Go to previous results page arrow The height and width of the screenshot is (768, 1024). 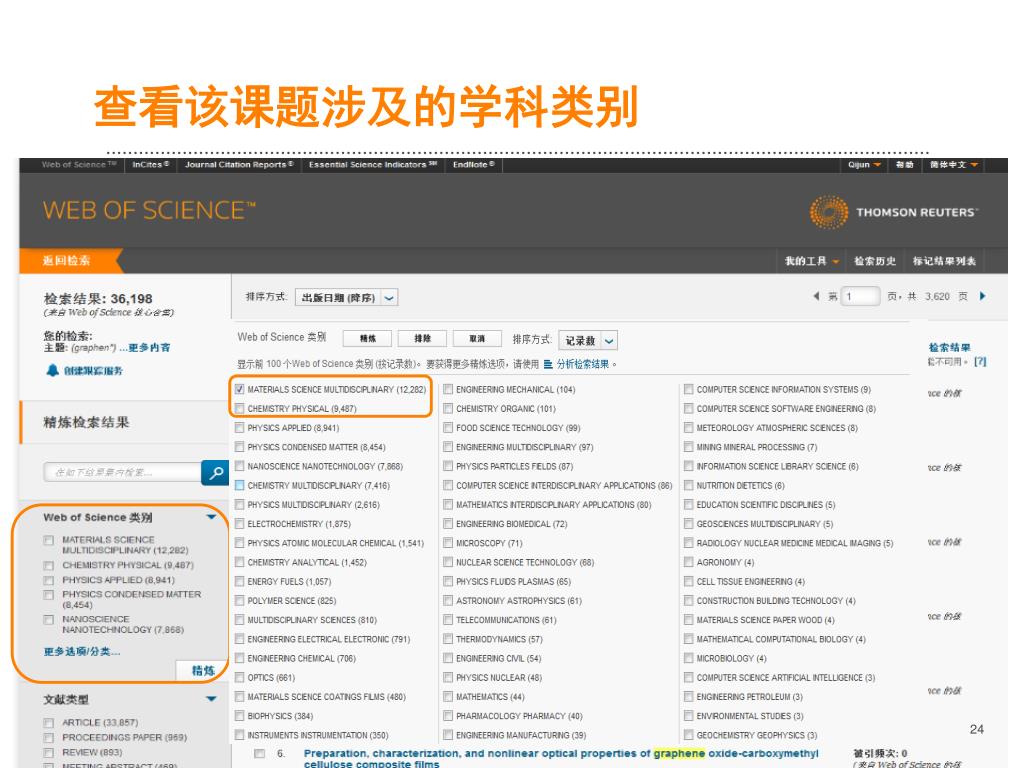click(816, 296)
